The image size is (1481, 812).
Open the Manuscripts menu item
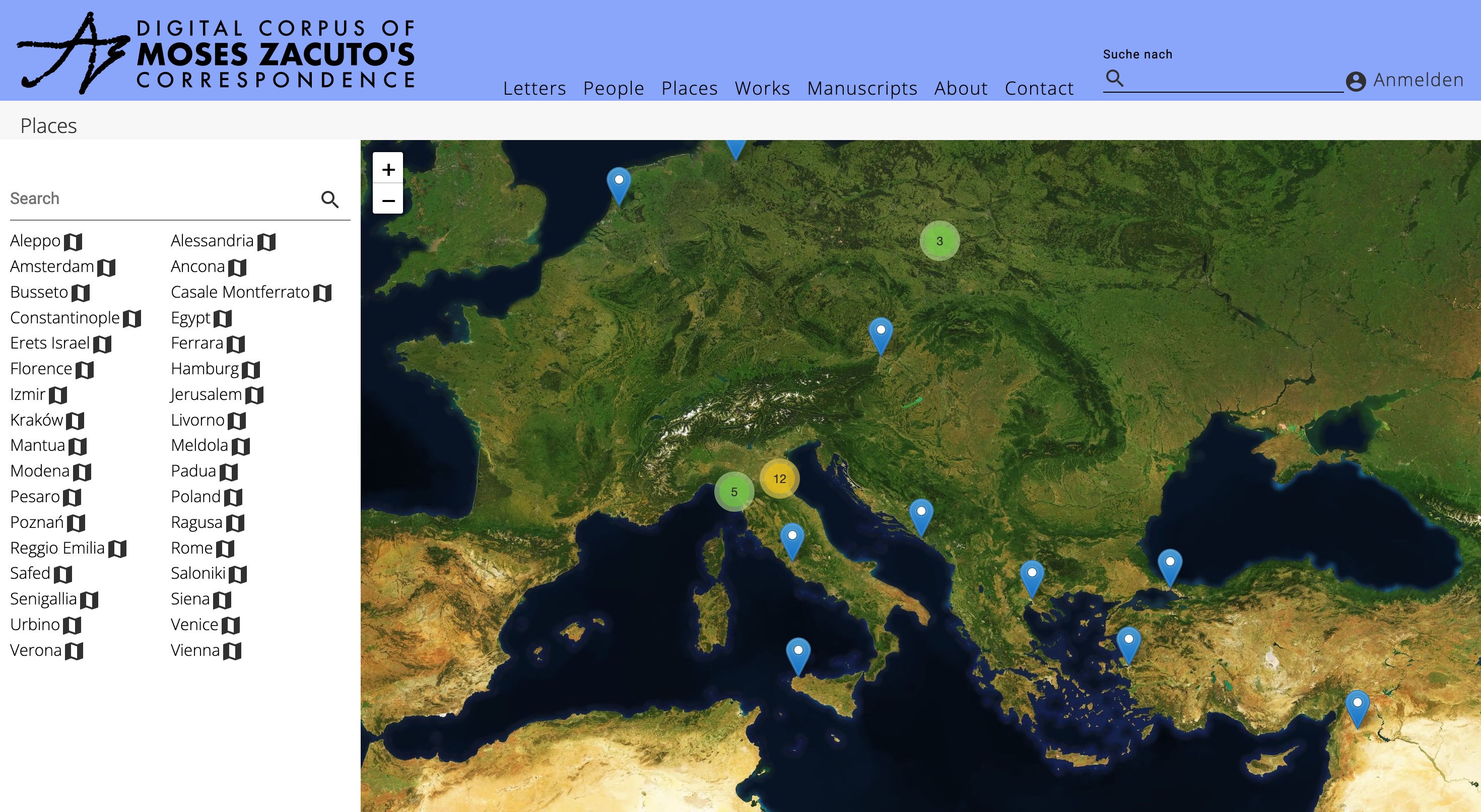click(x=861, y=88)
